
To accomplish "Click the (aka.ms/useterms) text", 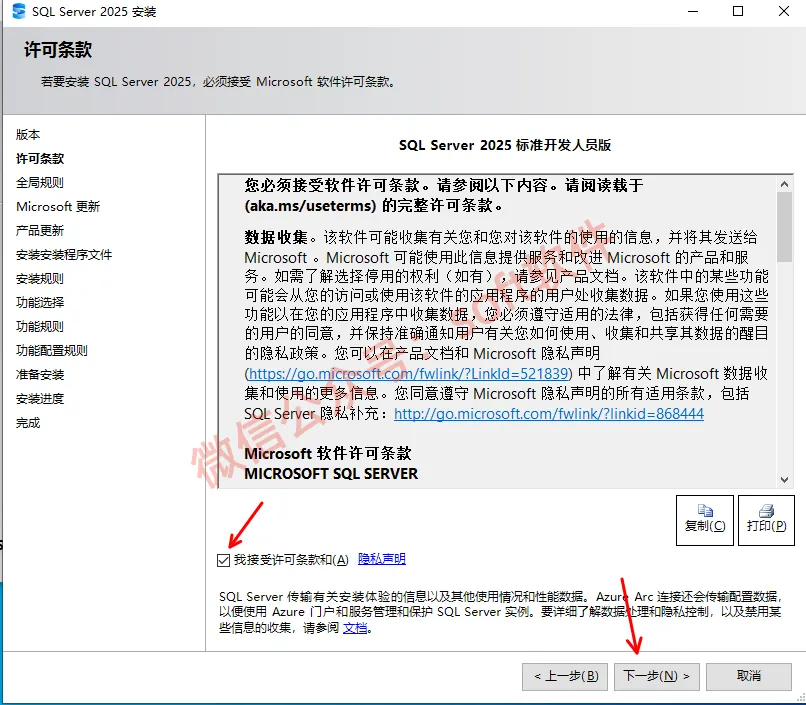I will [310, 206].
